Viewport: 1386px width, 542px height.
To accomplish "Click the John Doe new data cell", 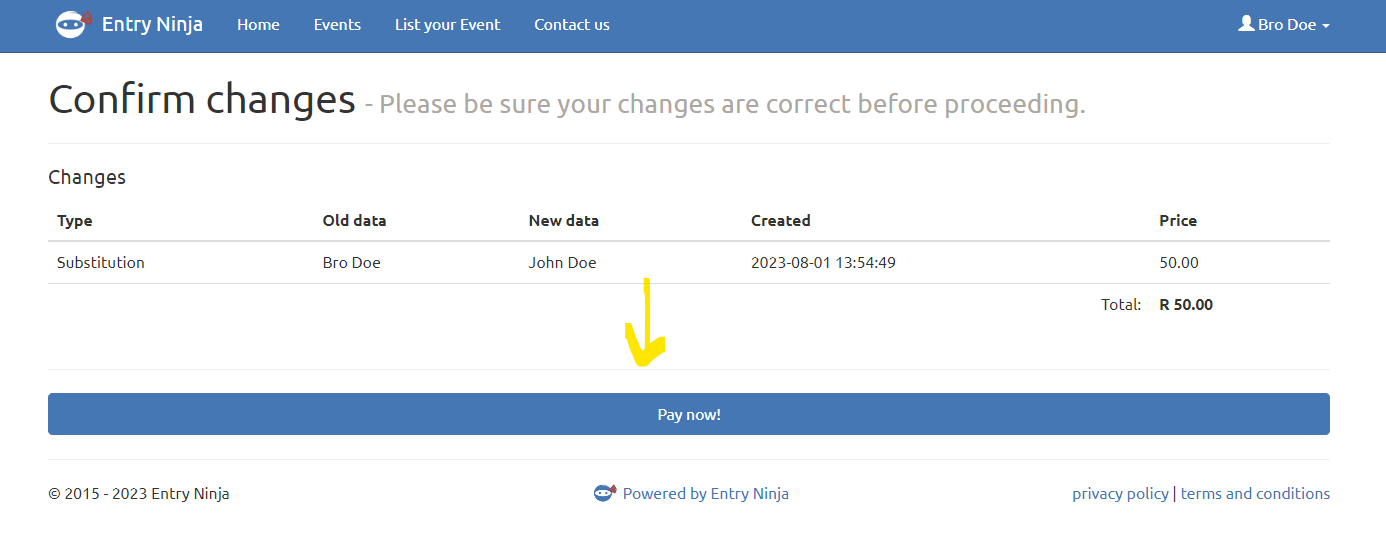I will (x=562, y=263).
